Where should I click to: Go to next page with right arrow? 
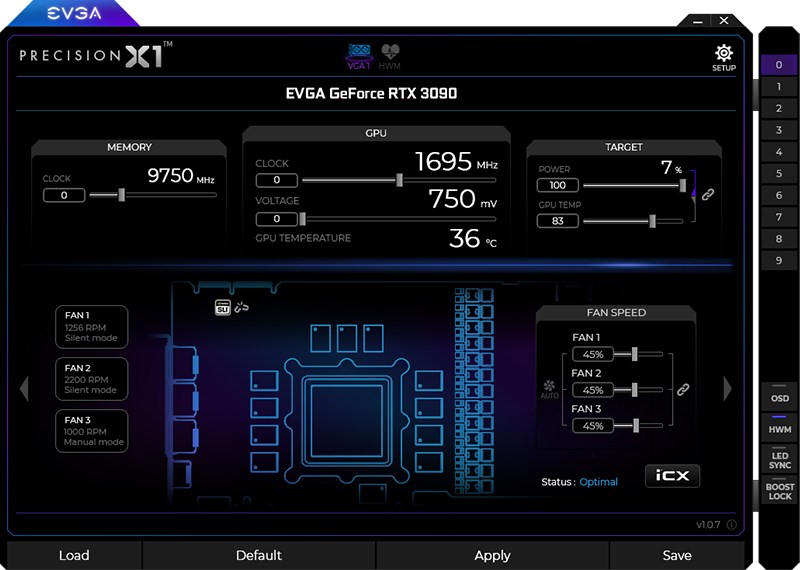pyautogui.click(x=728, y=389)
